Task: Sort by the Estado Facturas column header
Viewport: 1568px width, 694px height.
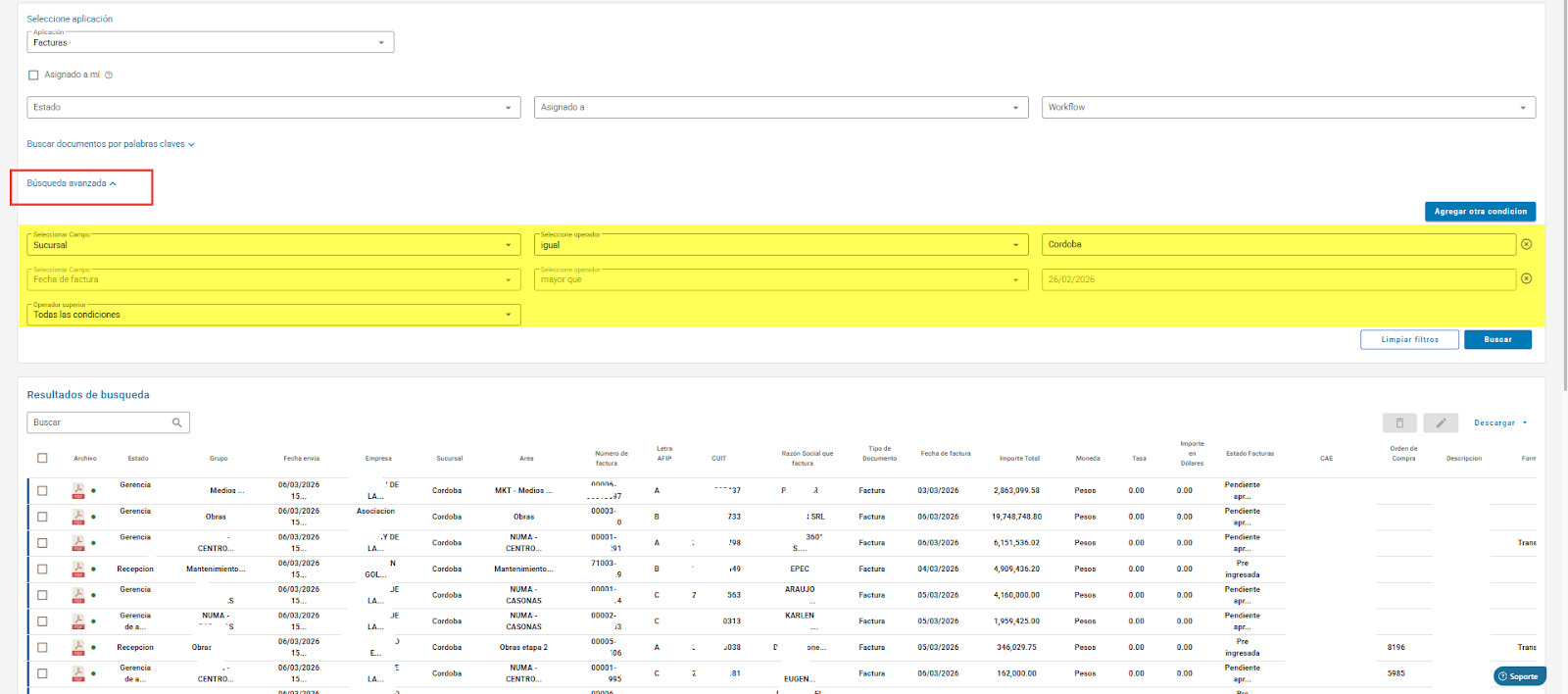Action: [1249, 454]
